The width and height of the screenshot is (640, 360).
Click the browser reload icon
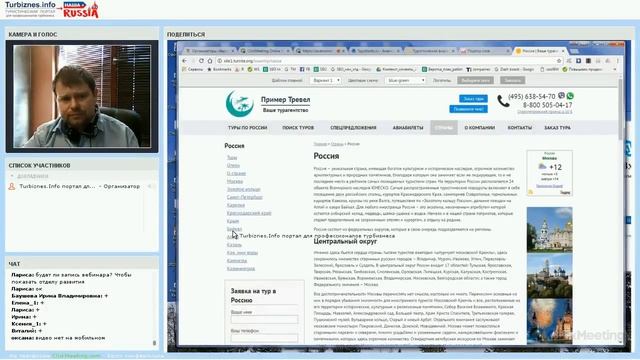[x=201, y=61]
